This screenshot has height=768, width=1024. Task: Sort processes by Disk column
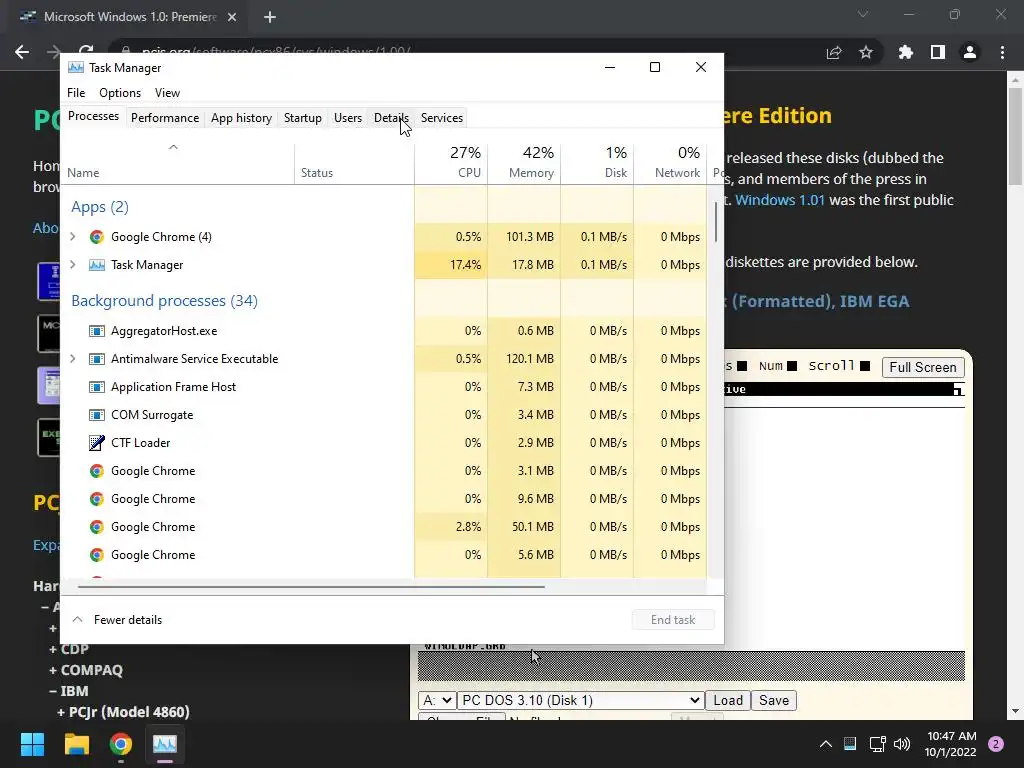tap(597, 162)
